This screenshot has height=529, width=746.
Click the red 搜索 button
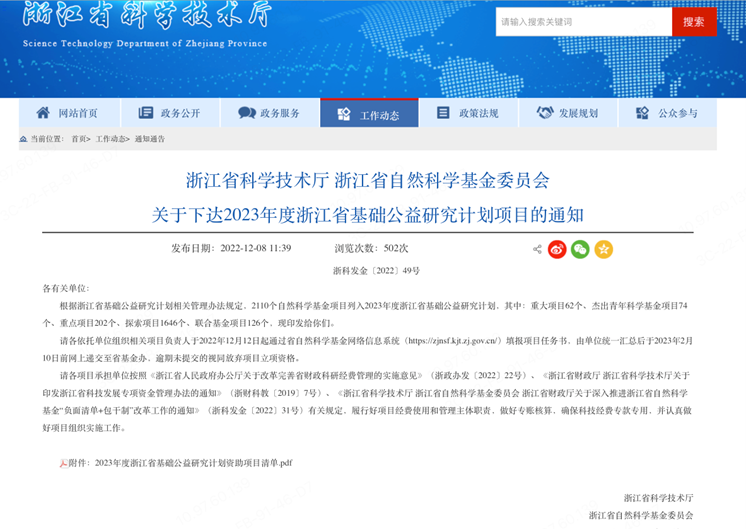[x=694, y=22]
